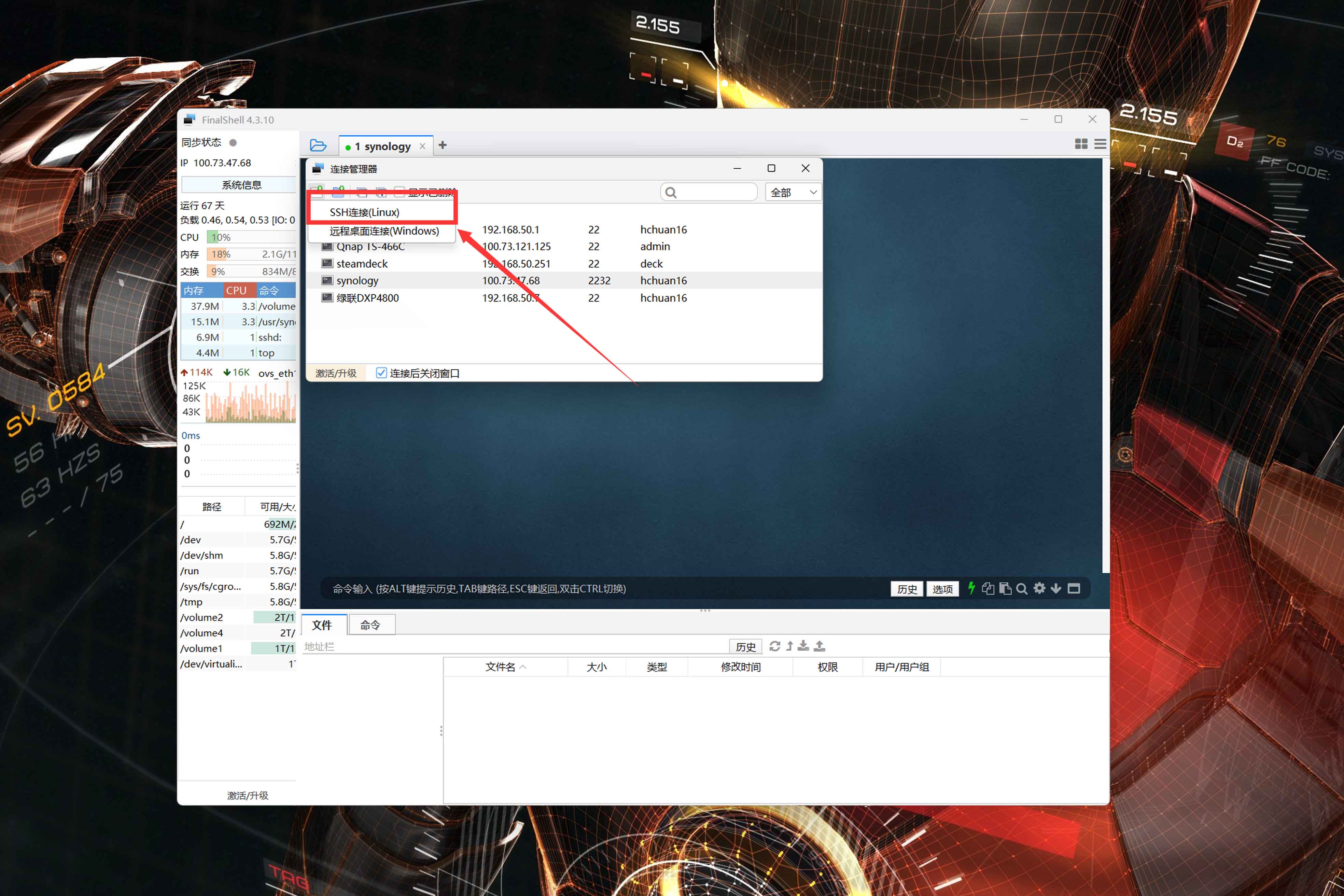
Task: Click the 选项 button
Action: [942, 589]
